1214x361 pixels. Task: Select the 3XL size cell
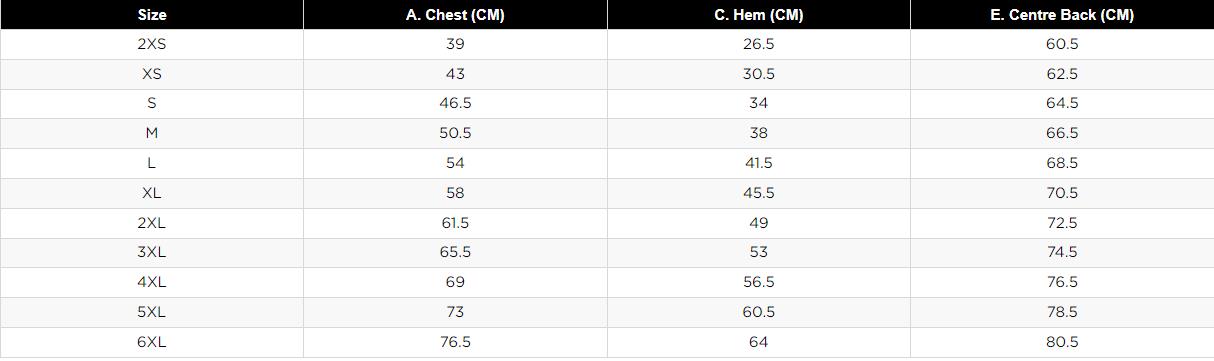152,253
